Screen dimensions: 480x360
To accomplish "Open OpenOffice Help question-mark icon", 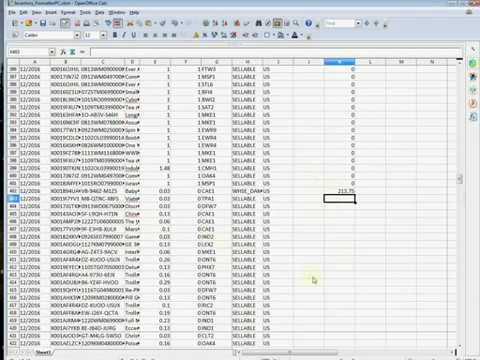I will coord(308,23).
